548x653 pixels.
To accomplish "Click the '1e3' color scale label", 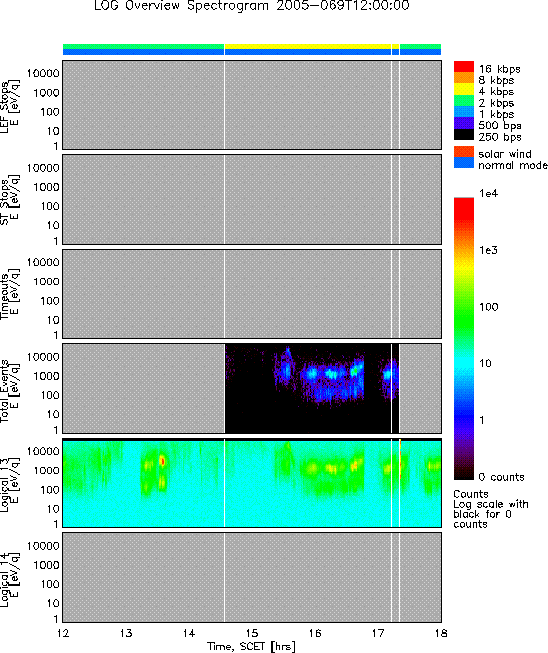I will tap(488, 250).
